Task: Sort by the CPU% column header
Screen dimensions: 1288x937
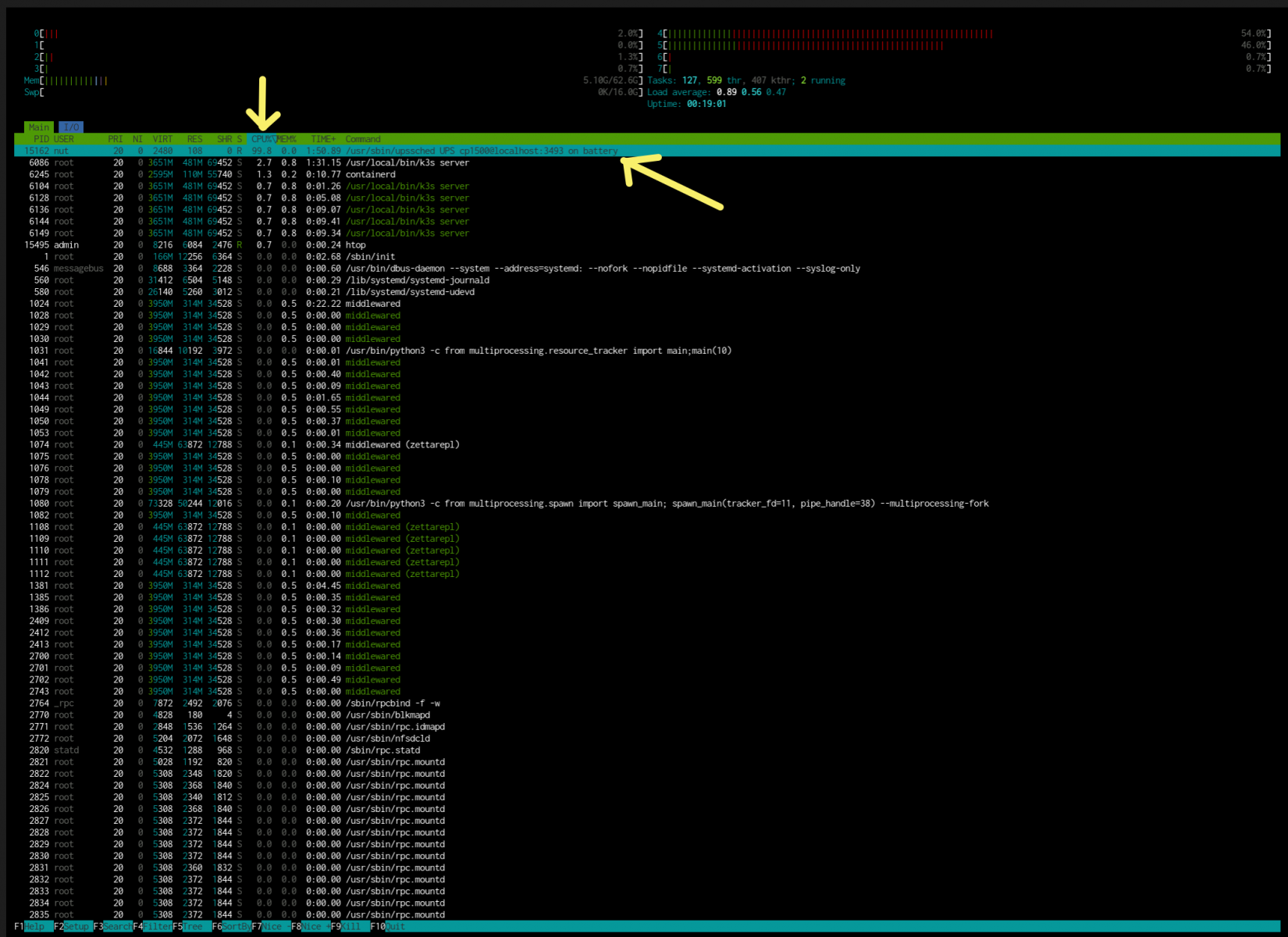Action: click(x=262, y=139)
